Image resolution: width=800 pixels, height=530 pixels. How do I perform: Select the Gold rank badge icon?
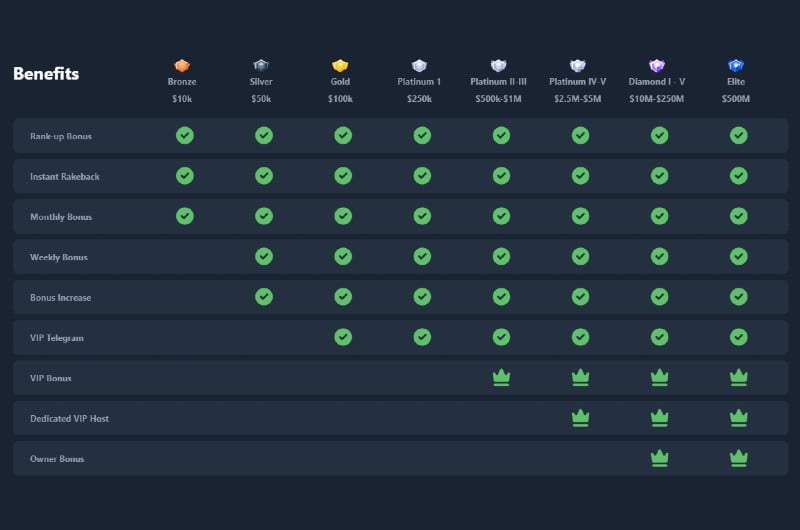point(340,65)
